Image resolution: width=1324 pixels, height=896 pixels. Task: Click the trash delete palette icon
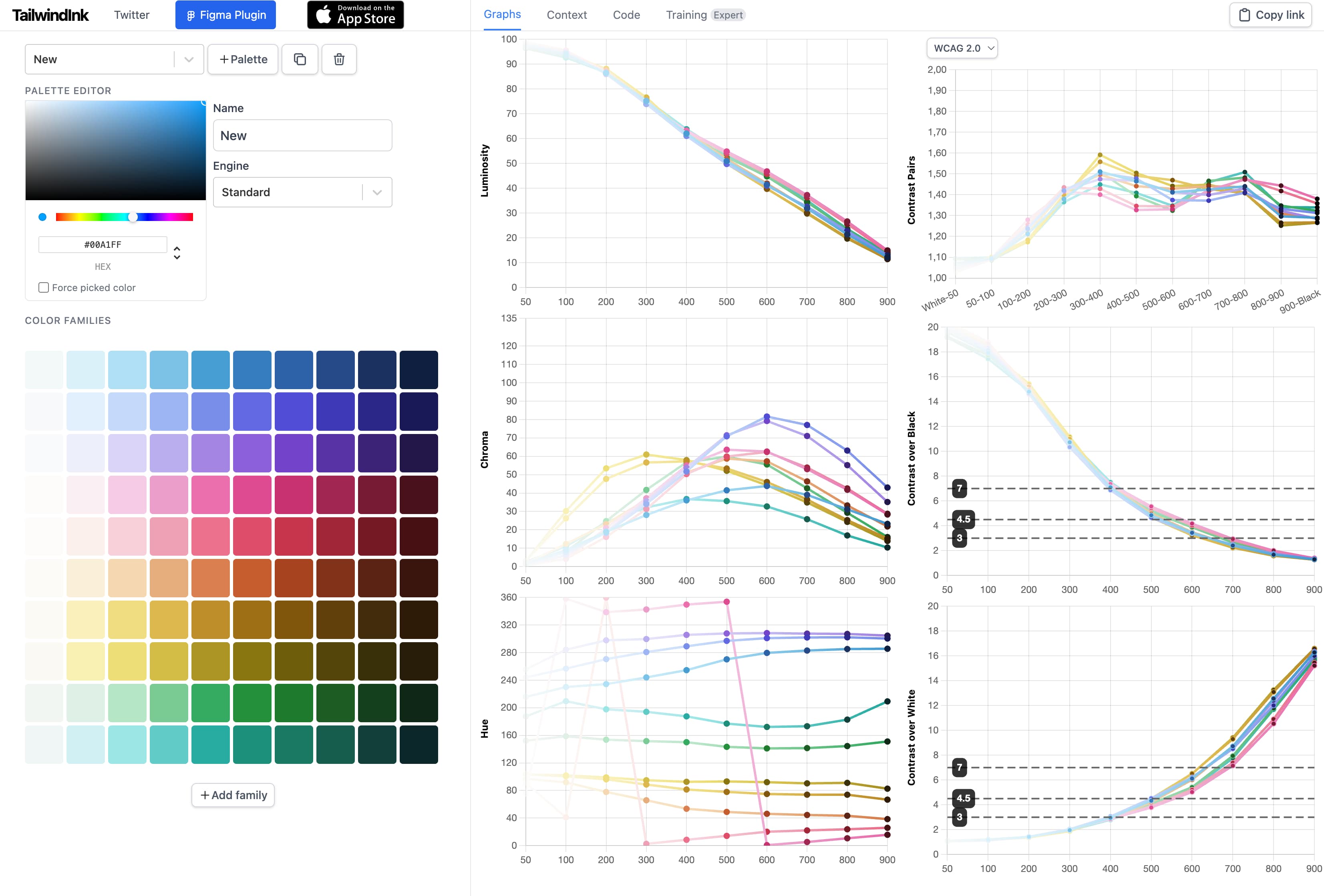(339, 59)
